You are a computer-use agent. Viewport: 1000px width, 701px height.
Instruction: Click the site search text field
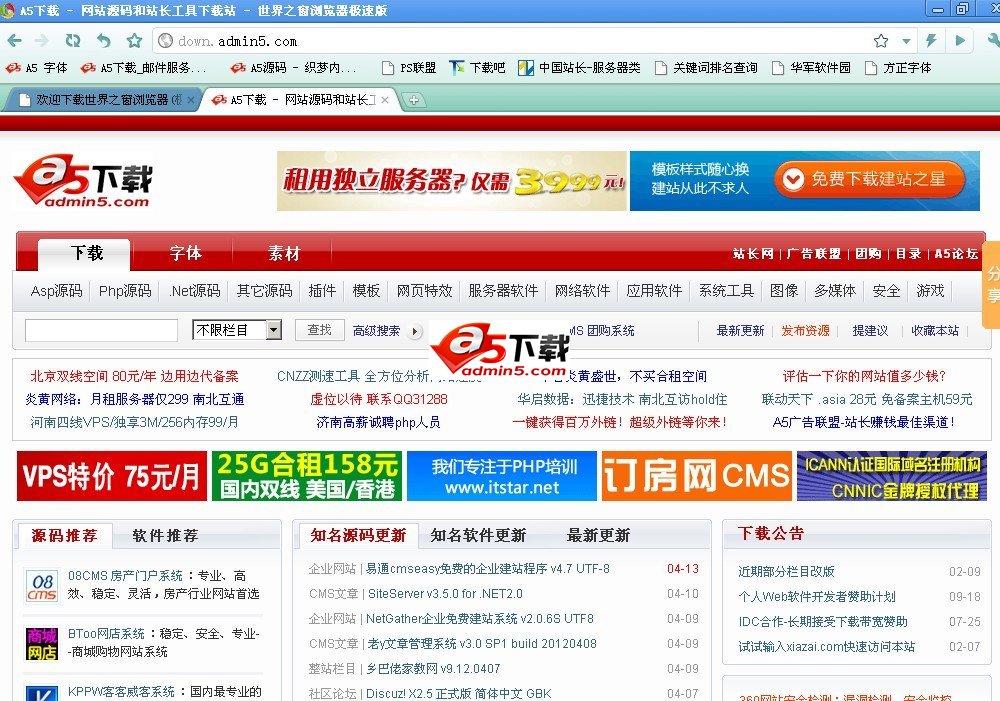[x=101, y=330]
